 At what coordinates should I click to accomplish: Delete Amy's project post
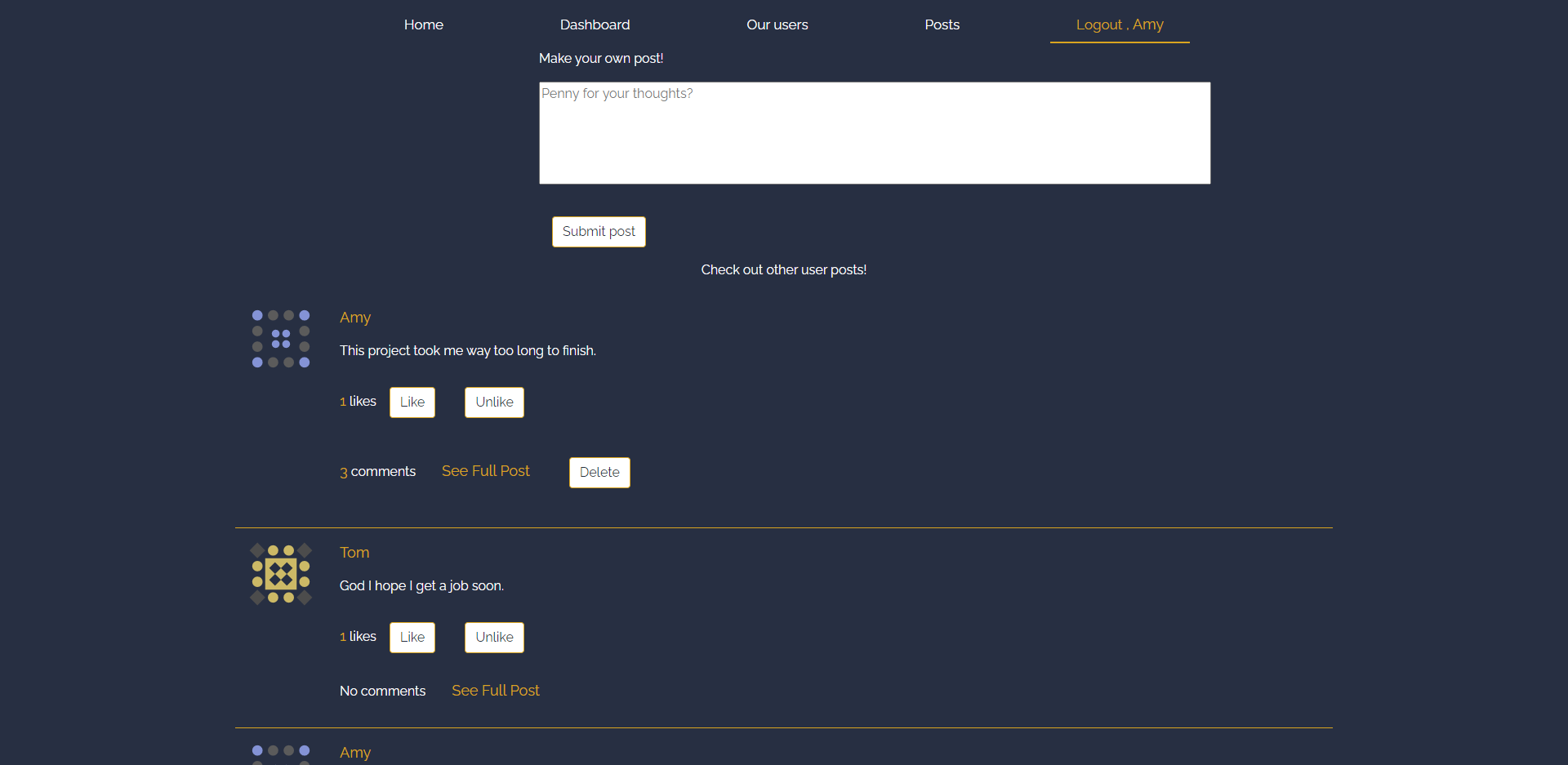pyautogui.click(x=599, y=473)
